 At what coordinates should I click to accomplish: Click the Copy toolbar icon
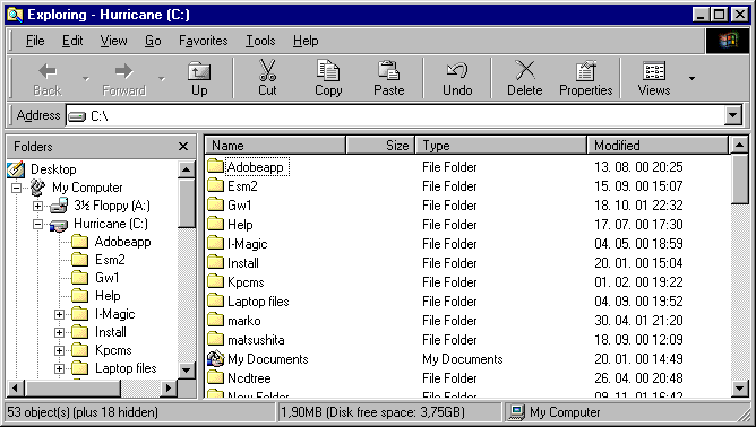pos(328,72)
